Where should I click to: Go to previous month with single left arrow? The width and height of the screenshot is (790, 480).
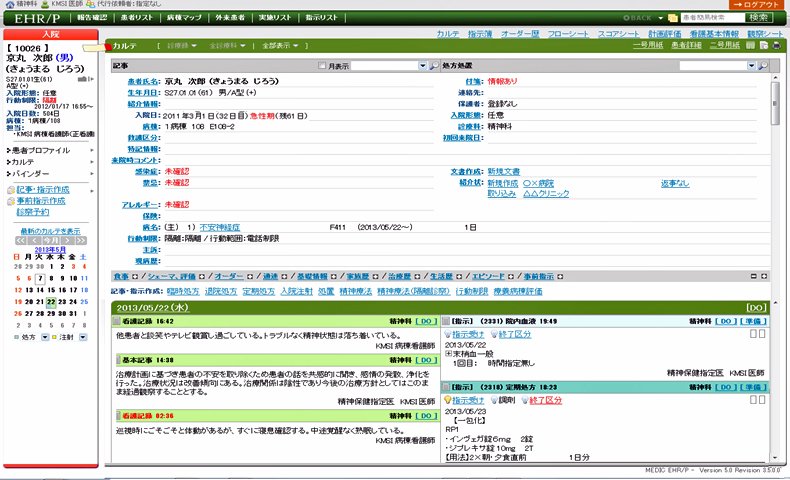point(34,241)
